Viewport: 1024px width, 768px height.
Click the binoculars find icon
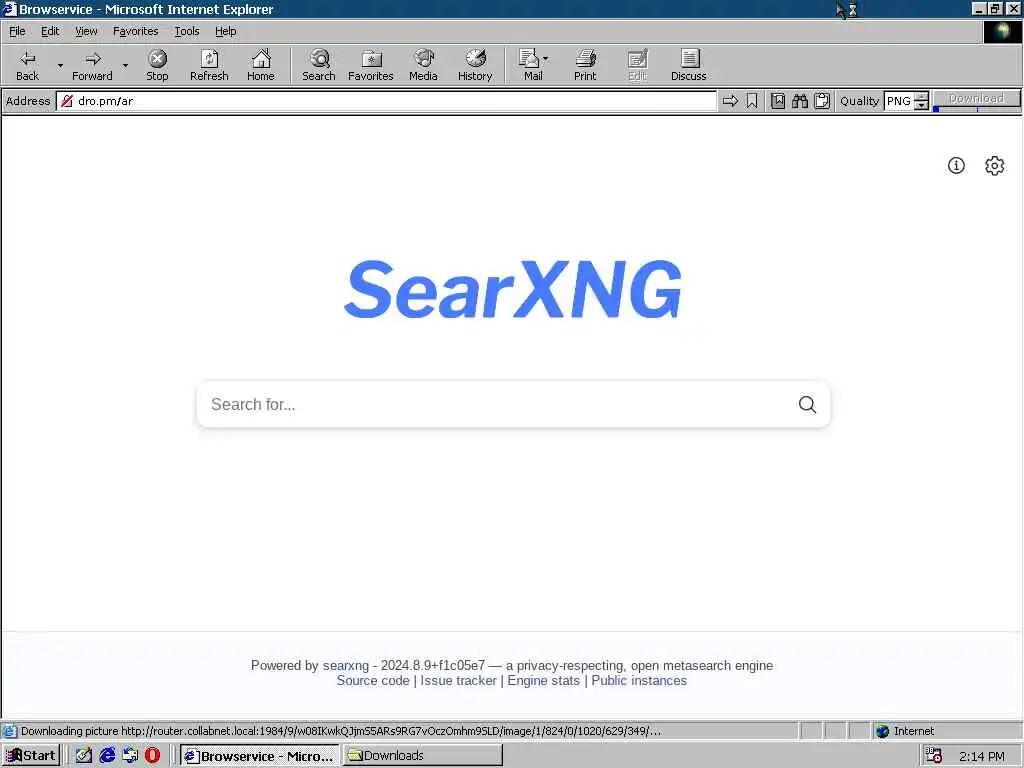click(x=800, y=101)
